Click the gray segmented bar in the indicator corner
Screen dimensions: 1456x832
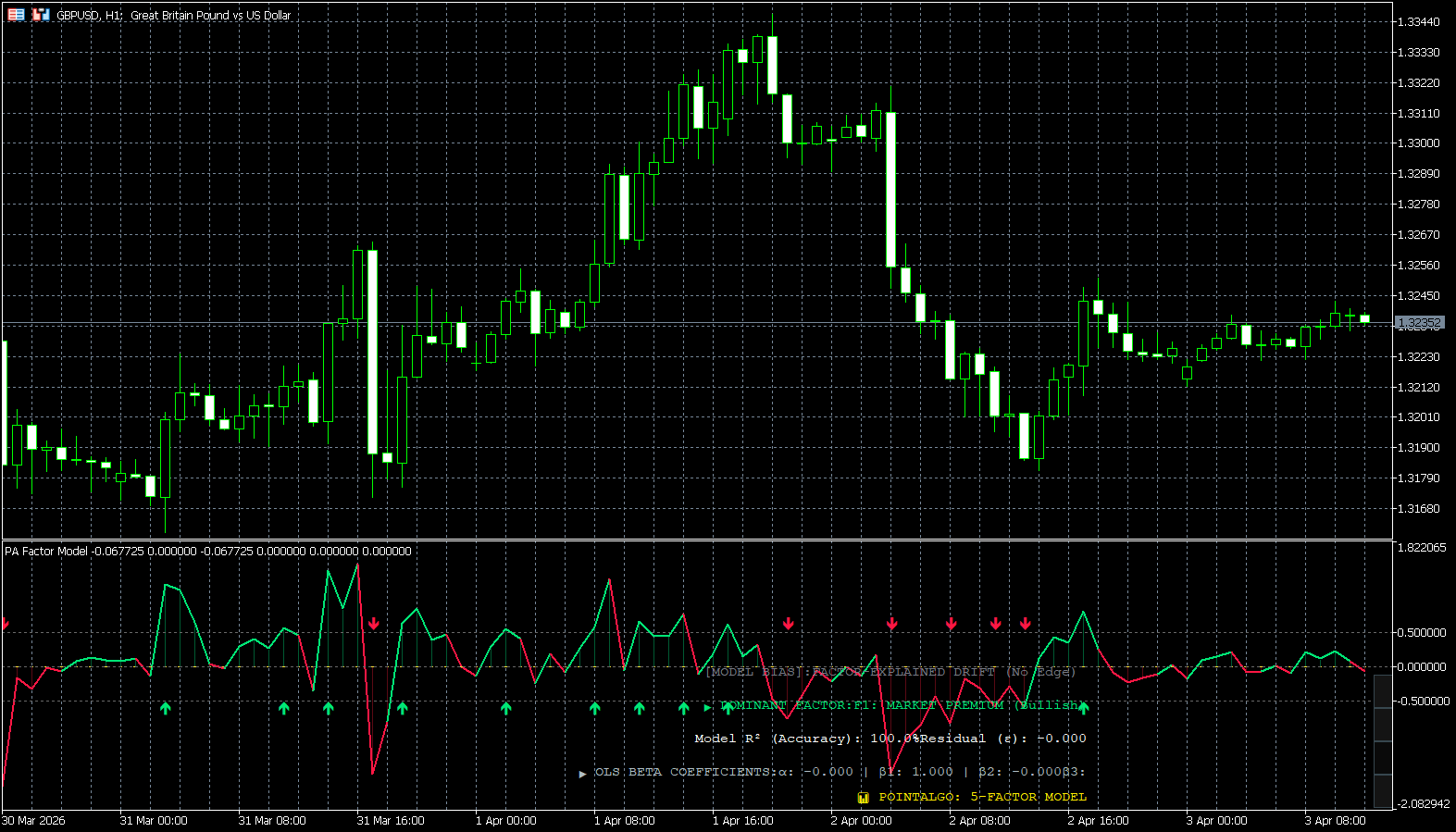(1383, 740)
